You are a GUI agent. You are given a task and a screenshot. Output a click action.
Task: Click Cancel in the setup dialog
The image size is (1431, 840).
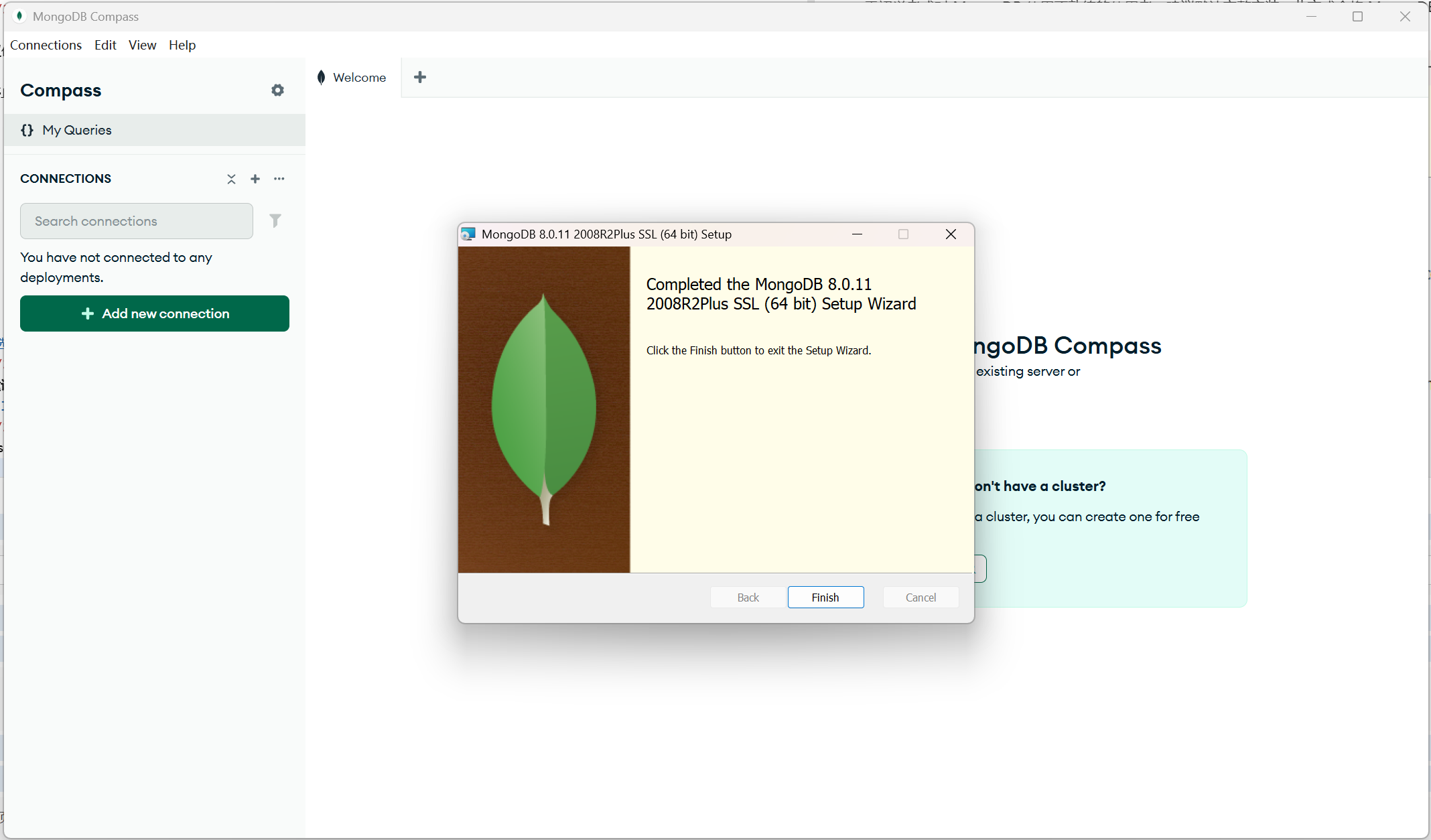pos(921,597)
